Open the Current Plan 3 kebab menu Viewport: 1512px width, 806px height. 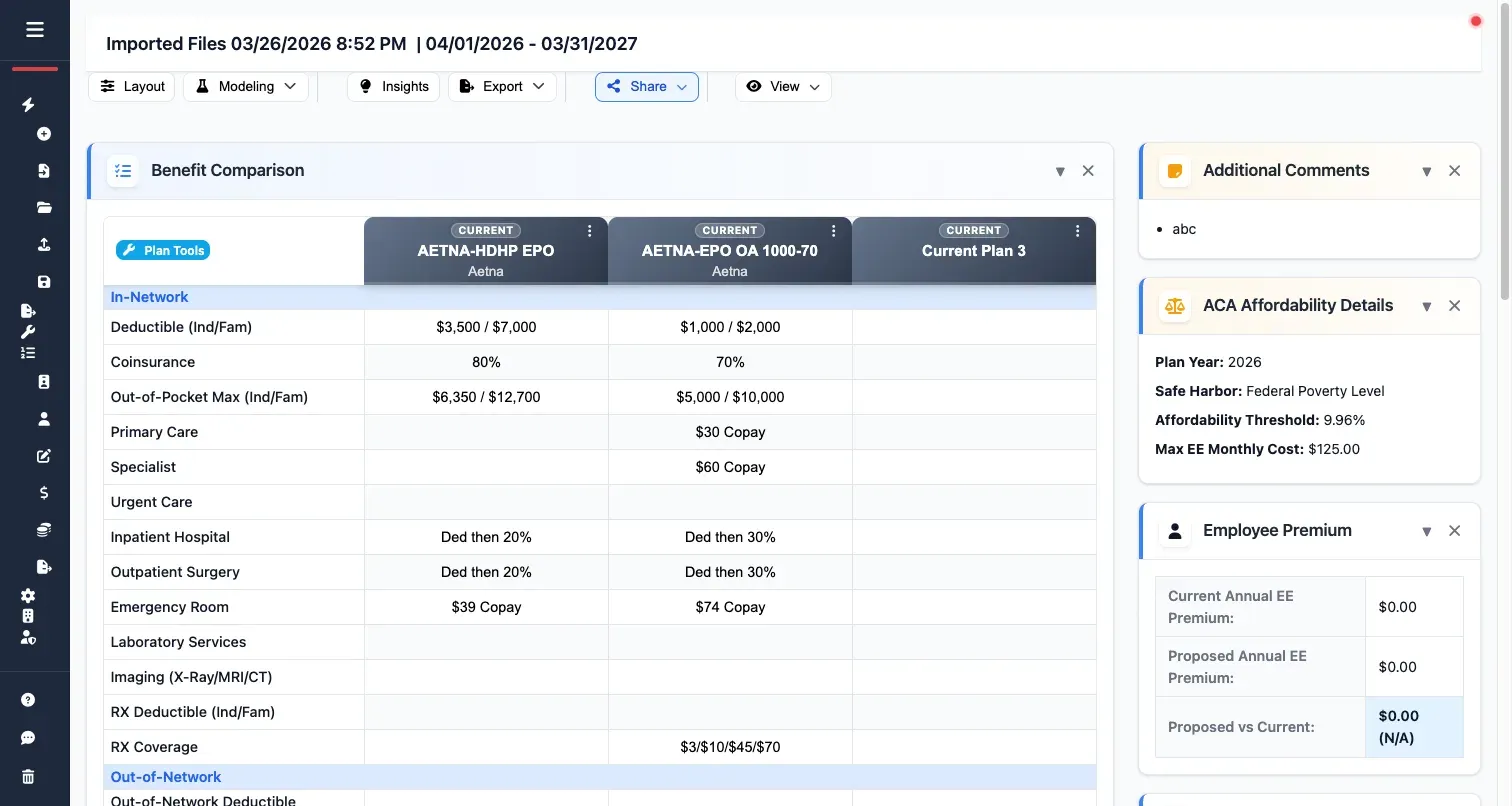point(1078,231)
